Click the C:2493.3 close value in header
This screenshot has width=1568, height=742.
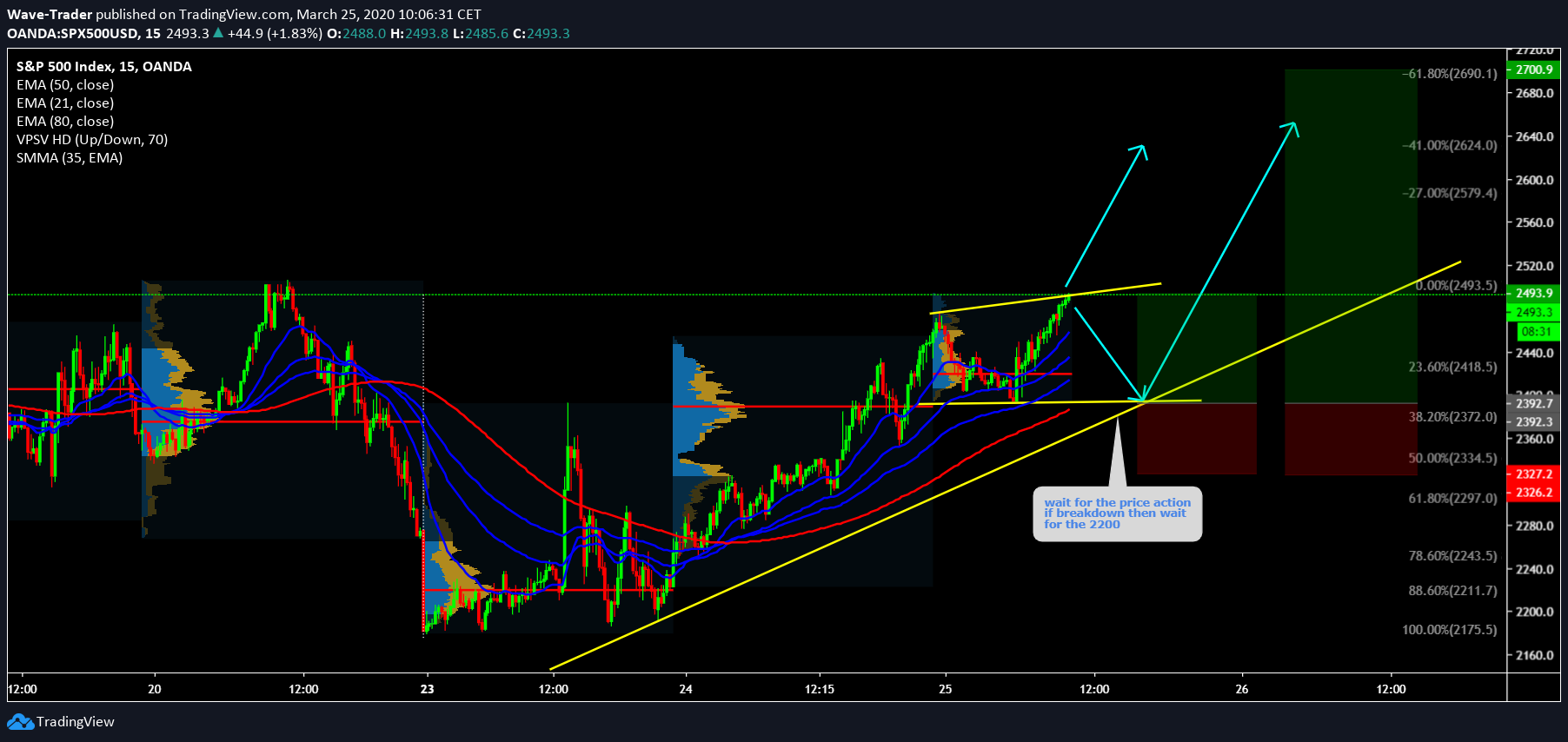(x=541, y=33)
